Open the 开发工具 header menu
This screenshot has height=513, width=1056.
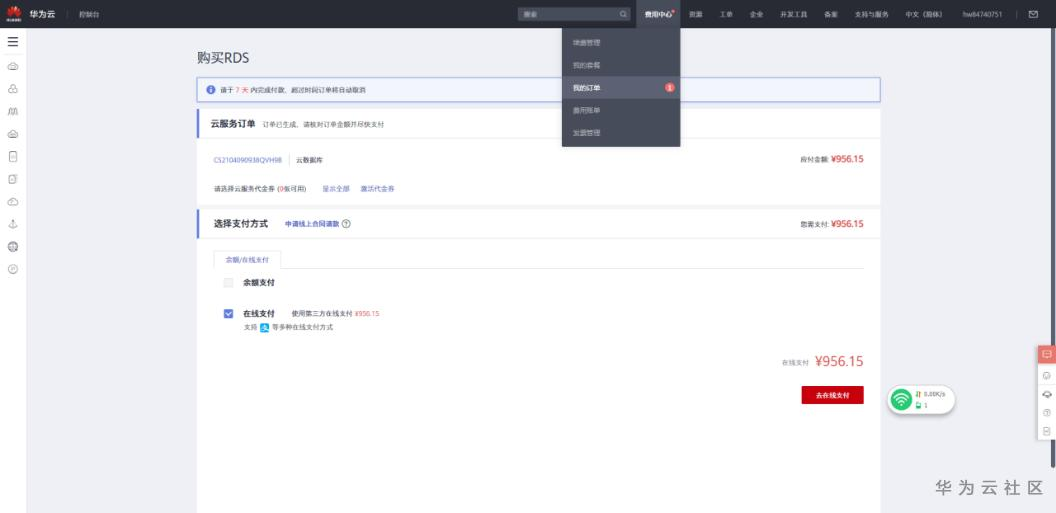click(x=793, y=14)
